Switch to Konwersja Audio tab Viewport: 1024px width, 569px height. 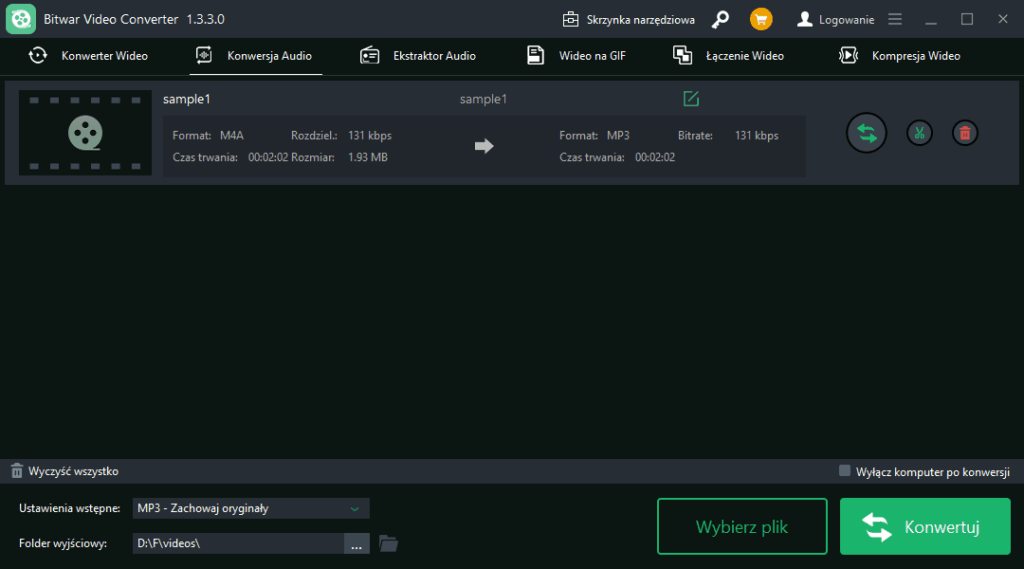point(255,56)
